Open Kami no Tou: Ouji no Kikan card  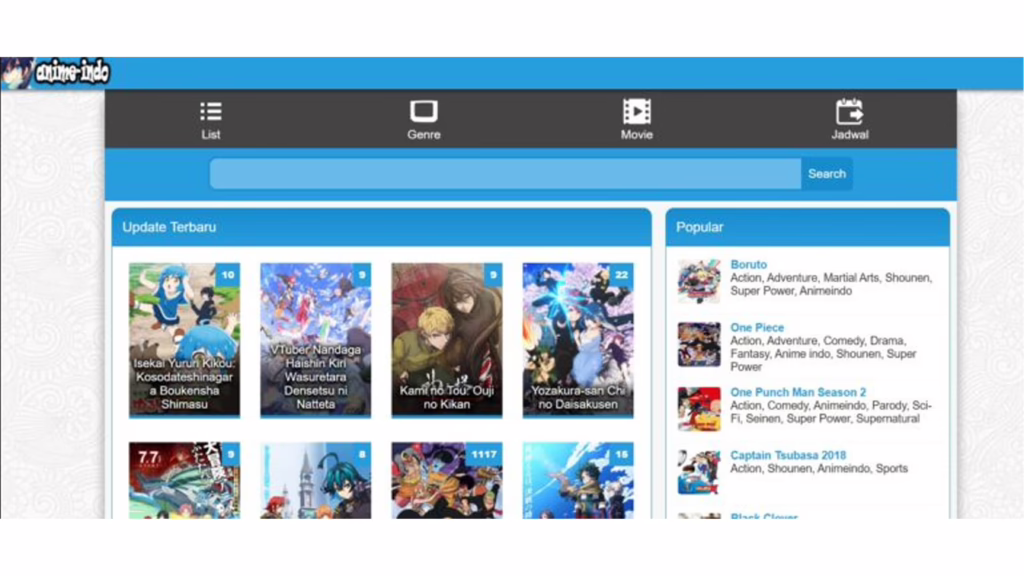(x=447, y=340)
